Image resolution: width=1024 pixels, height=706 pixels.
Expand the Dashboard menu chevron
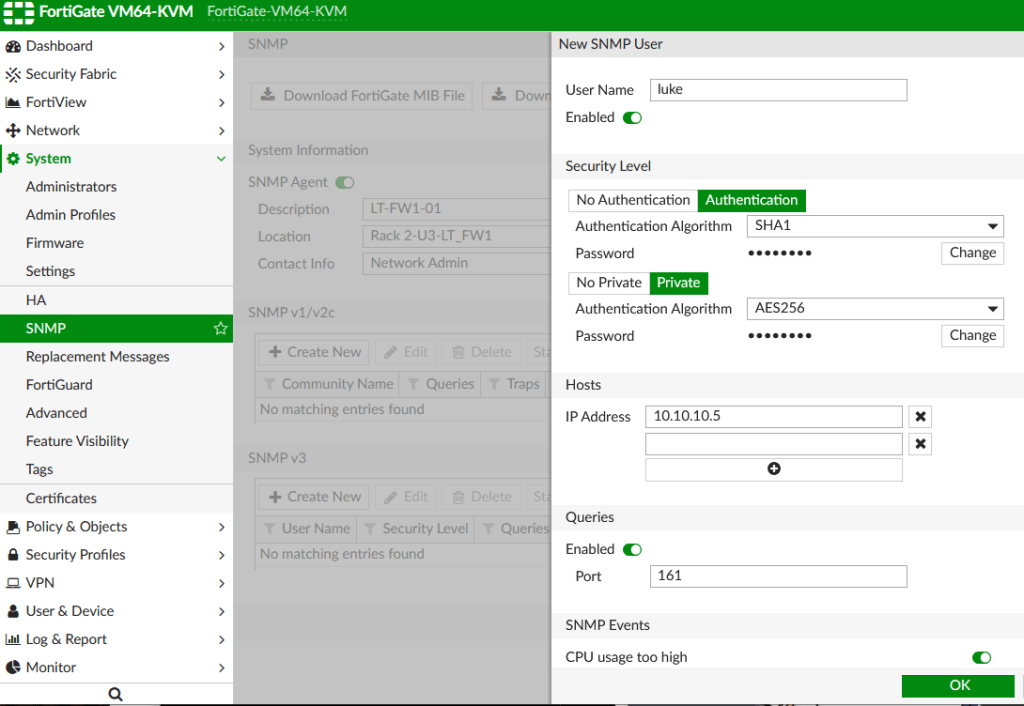[x=221, y=46]
